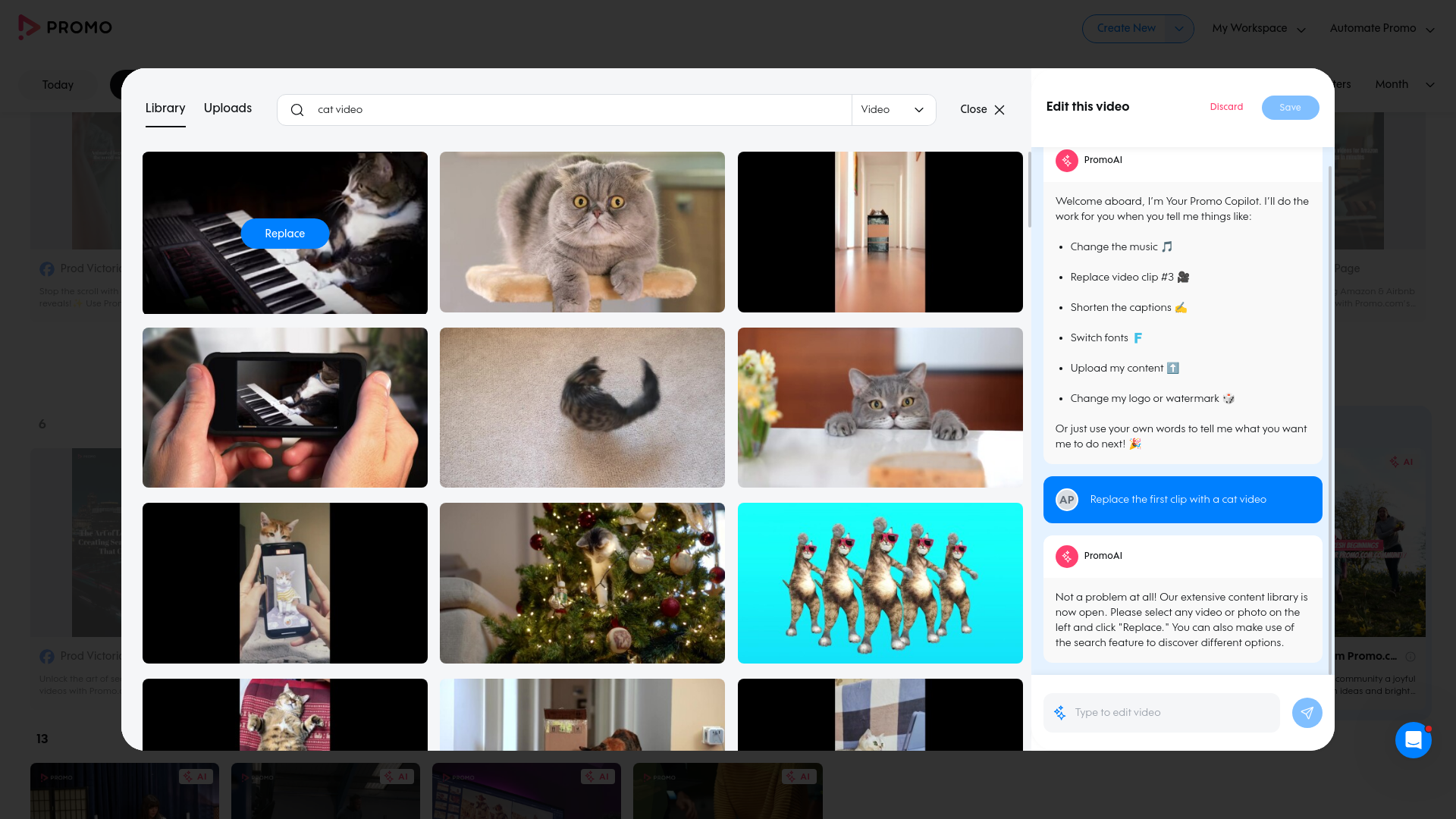Click the sparkle icon inside the chat input
Image resolution: width=1456 pixels, height=819 pixels.
pos(1059,713)
